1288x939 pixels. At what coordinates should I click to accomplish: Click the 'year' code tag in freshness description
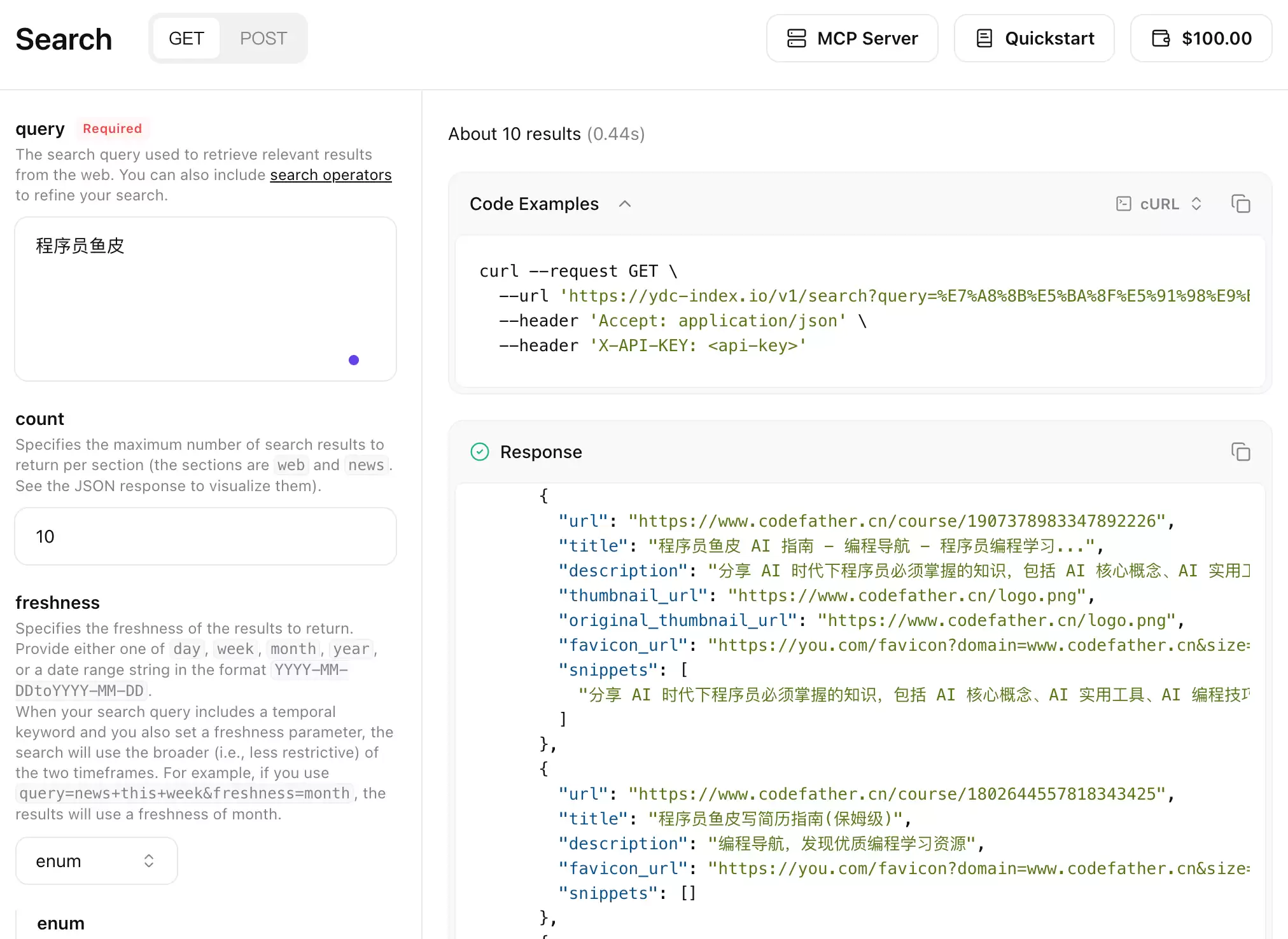(351, 649)
